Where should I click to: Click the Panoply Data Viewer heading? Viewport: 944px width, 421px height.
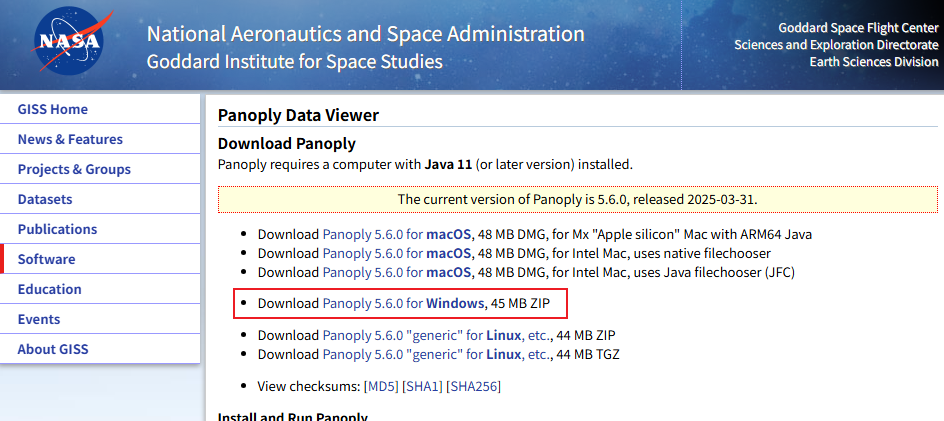point(299,115)
